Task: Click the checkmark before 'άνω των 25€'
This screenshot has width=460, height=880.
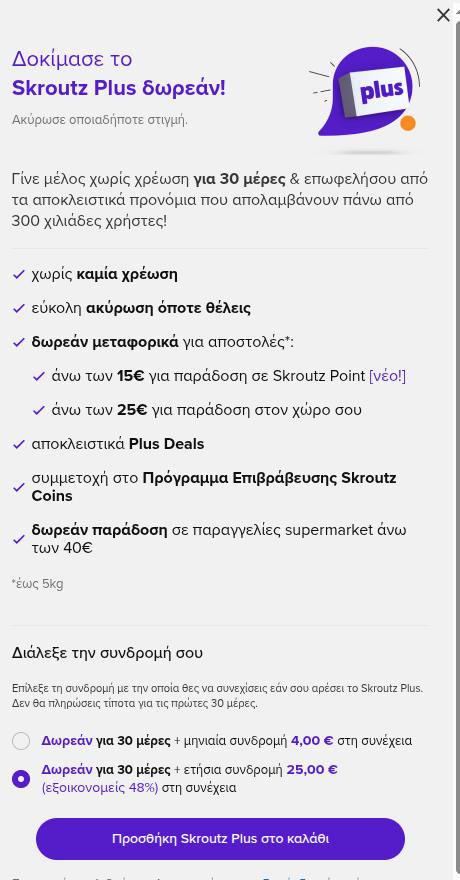Action: (x=39, y=410)
